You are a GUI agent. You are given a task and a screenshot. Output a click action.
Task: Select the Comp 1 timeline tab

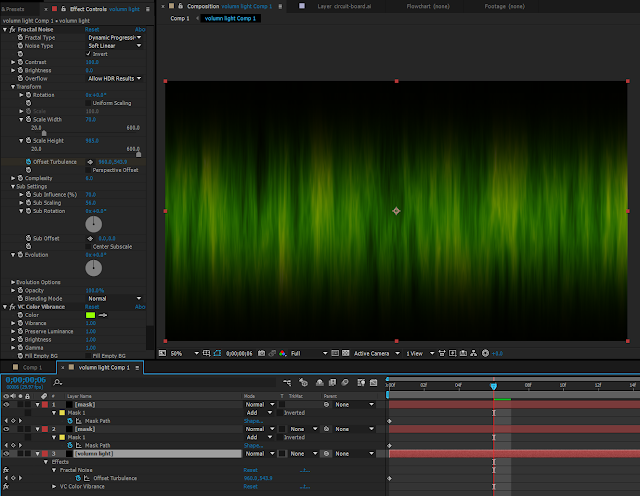click(33, 367)
